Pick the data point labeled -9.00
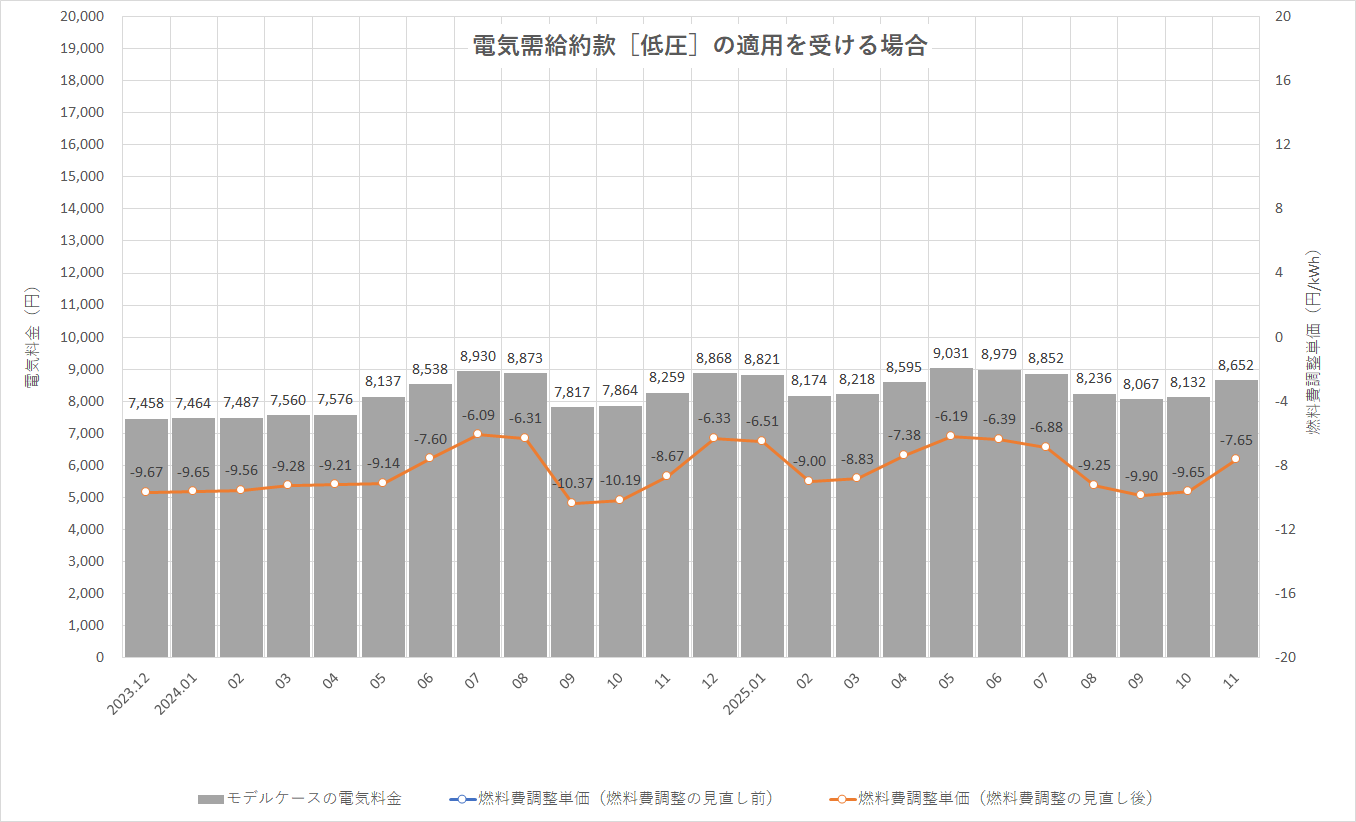Image resolution: width=1356 pixels, height=822 pixels. click(x=809, y=481)
